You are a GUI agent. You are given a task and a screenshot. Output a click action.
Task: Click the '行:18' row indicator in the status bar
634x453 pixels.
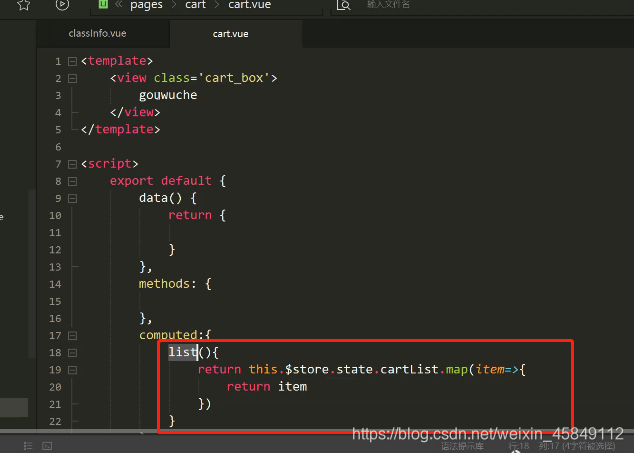pos(519,447)
